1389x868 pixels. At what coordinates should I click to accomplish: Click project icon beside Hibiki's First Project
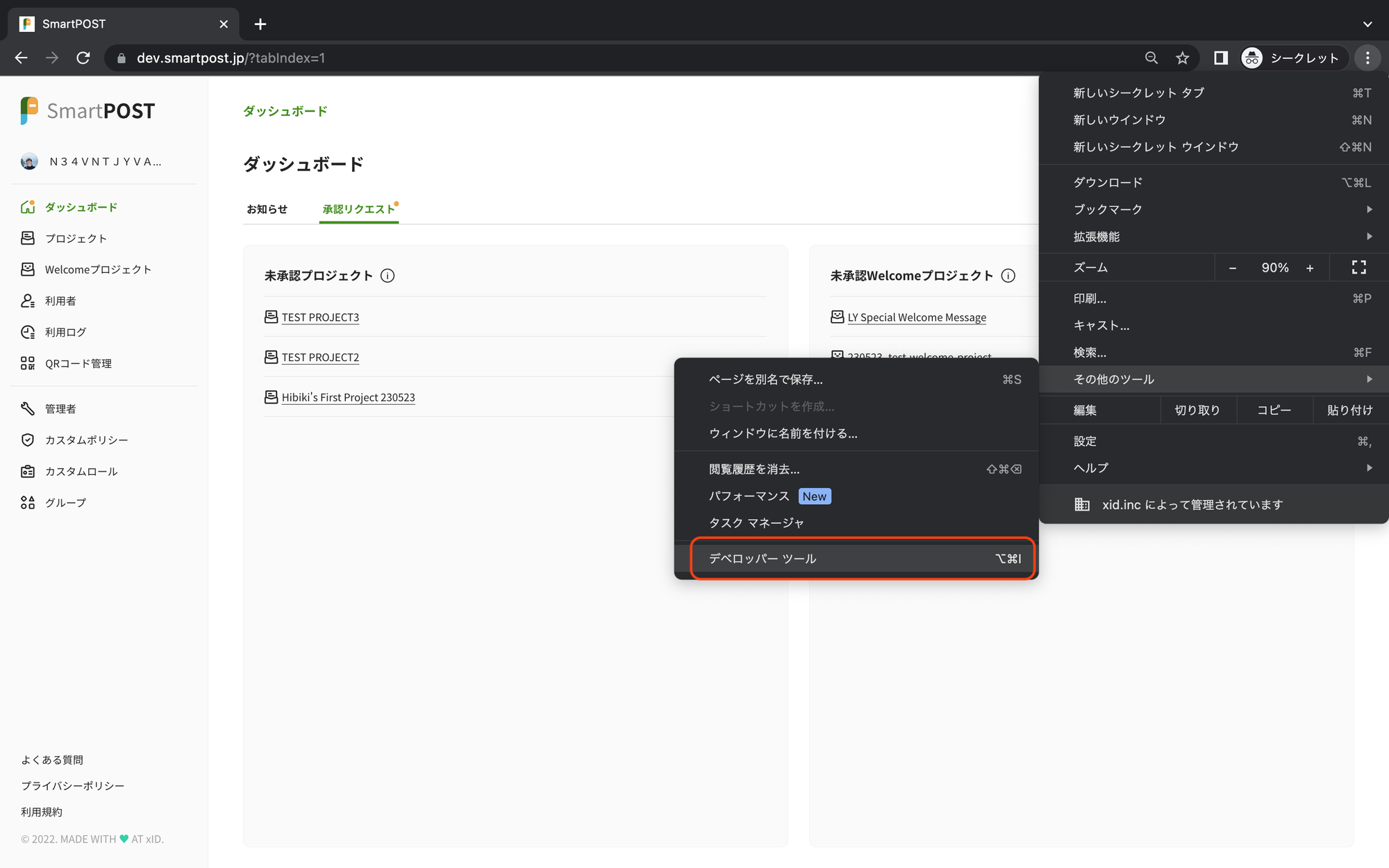[271, 397]
